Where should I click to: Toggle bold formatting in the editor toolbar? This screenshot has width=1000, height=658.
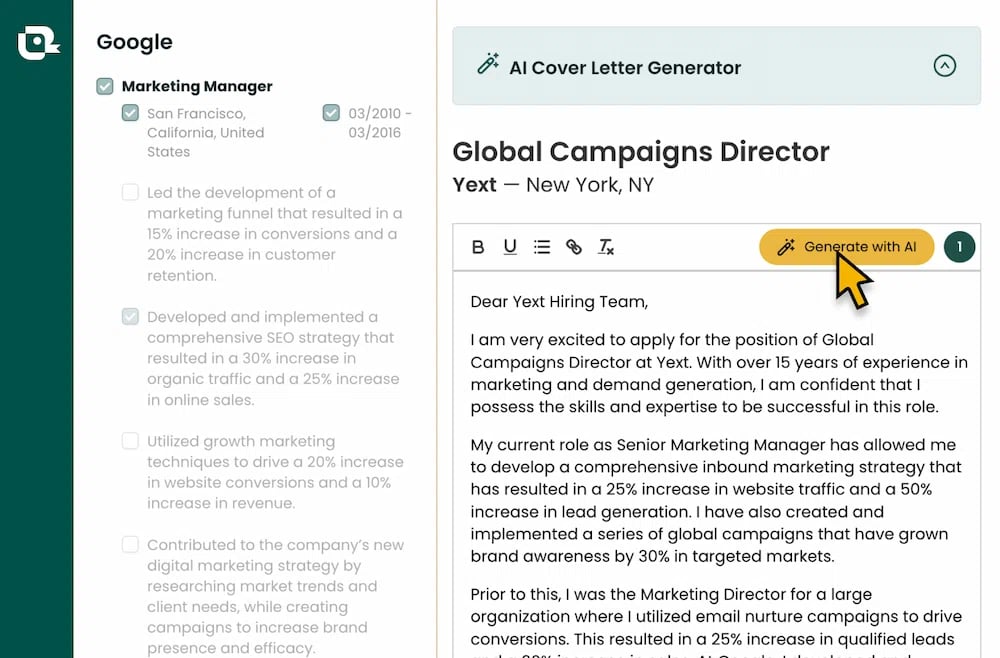(x=478, y=247)
